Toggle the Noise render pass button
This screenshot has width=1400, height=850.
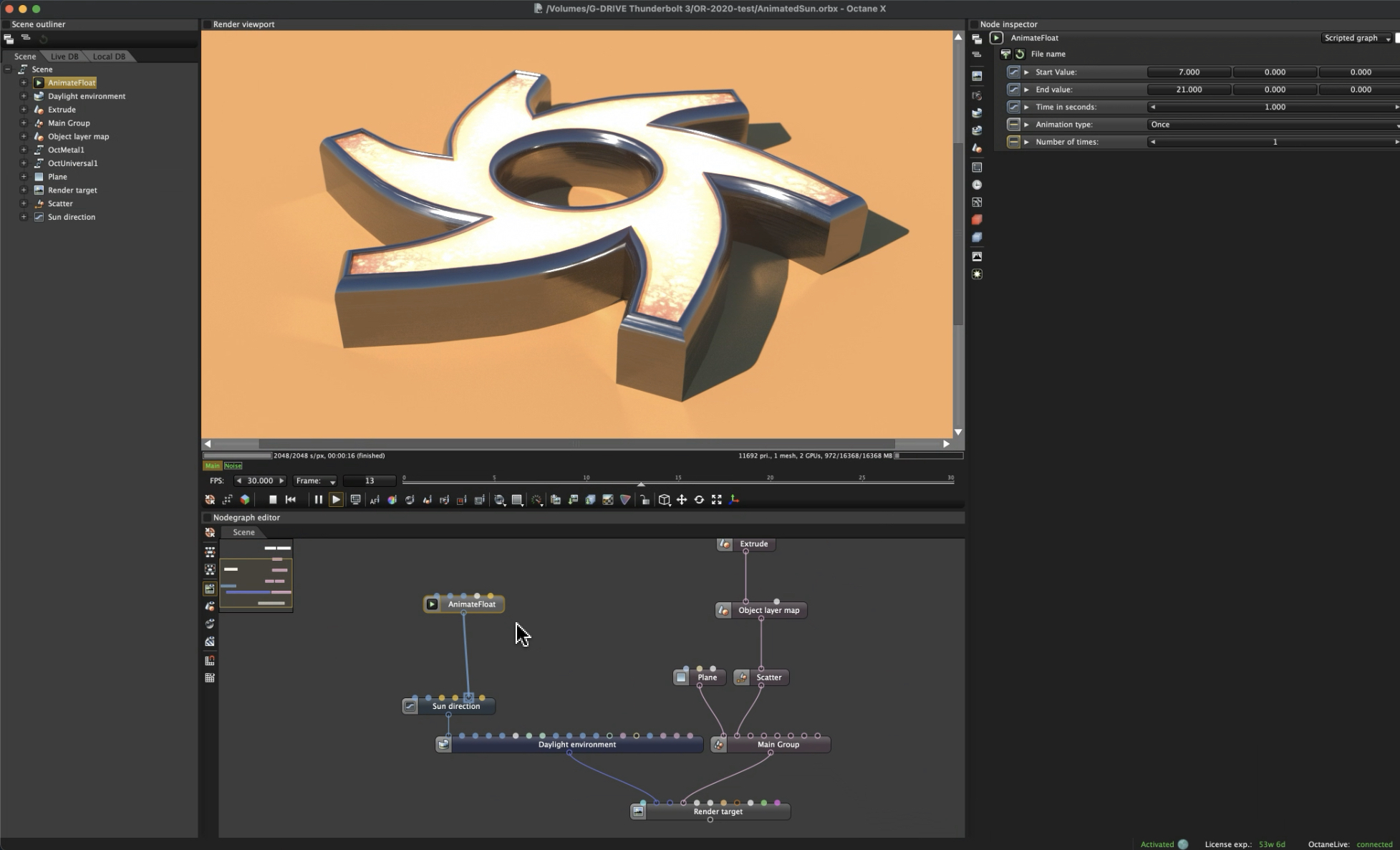(x=233, y=465)
